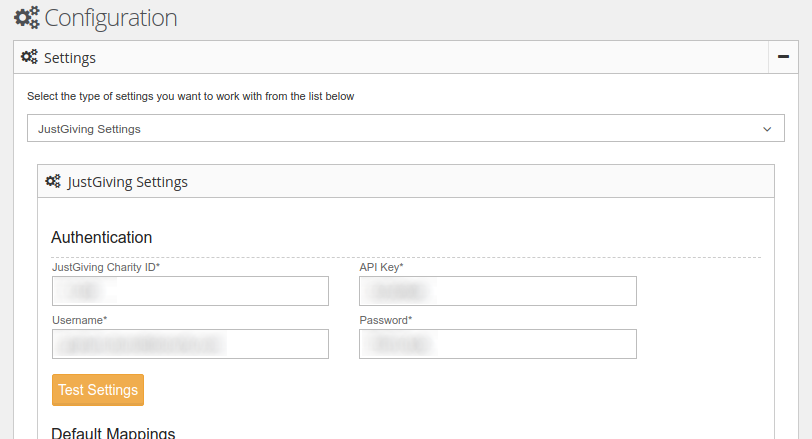812x439 pixels.
Task: Click the Authentication section heading
Action: point(102,237)
